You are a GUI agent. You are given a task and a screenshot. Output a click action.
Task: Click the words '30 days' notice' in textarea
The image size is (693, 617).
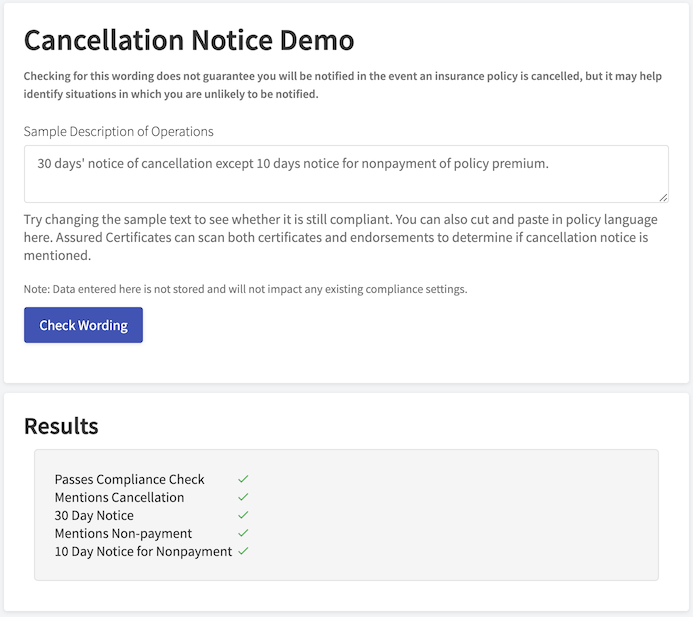[x=80, y=164]
